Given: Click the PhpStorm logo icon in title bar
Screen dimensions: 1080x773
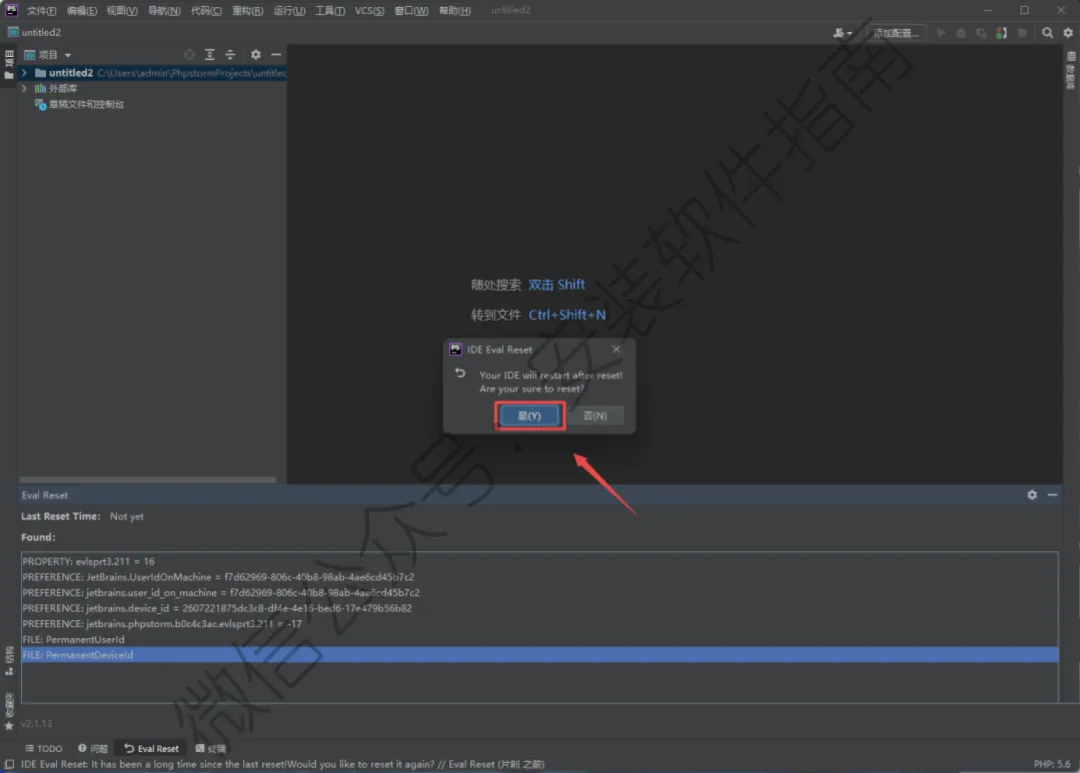Looking at the screenshot, I should [11, 10].
